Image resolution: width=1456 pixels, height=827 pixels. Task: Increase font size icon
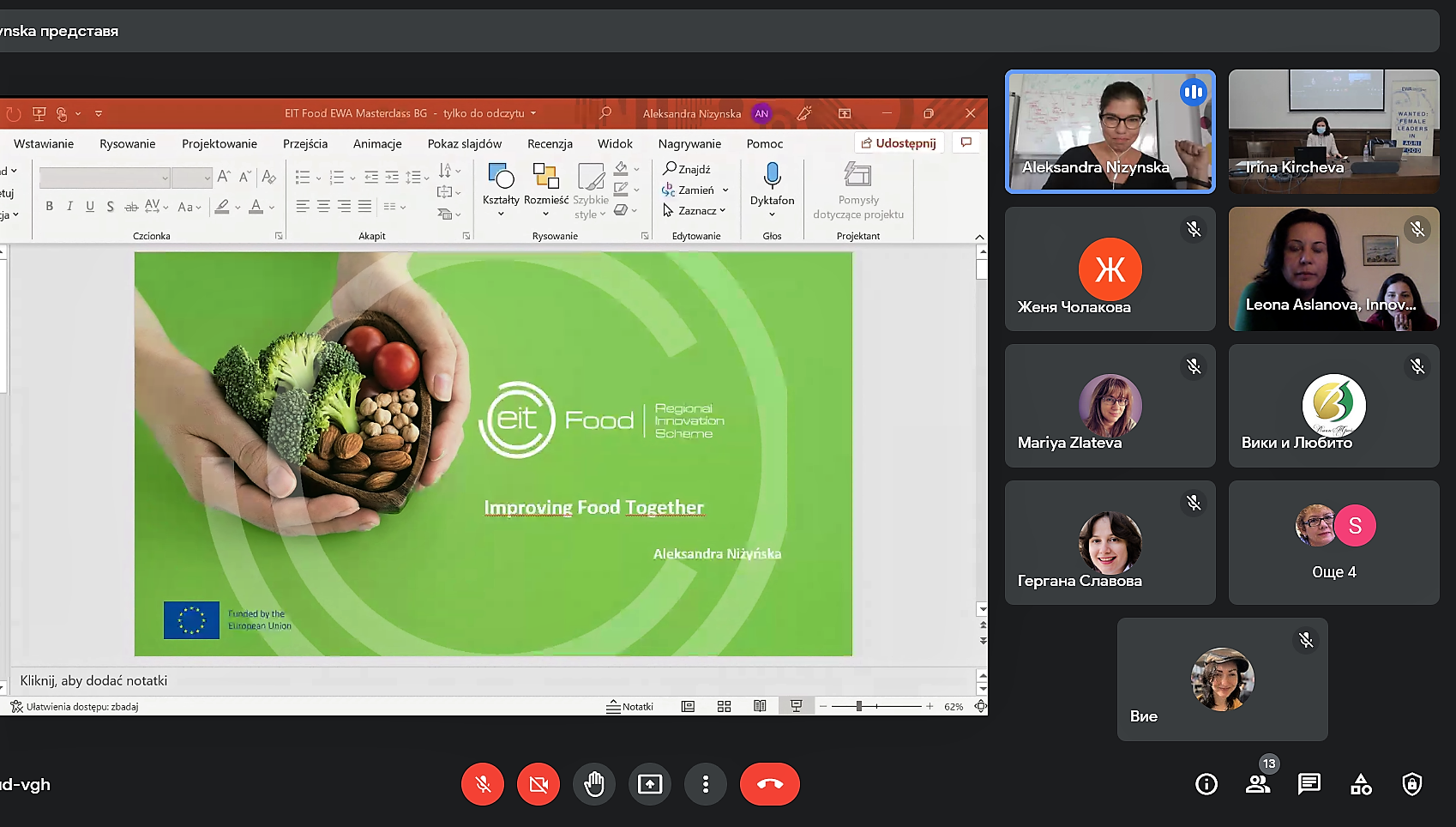click(224, 177)
